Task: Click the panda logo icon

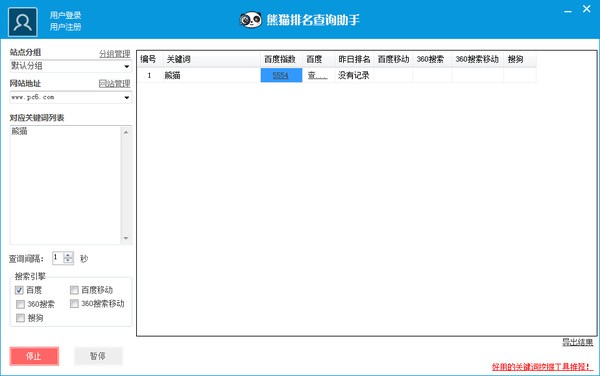Action: (x=251, y=20)
